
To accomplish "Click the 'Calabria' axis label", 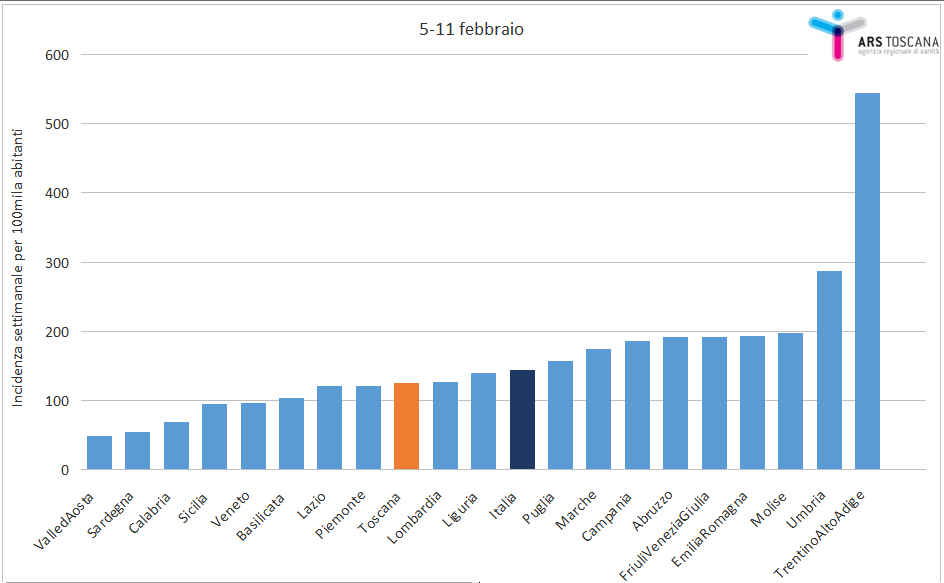I will coord(150,513).
